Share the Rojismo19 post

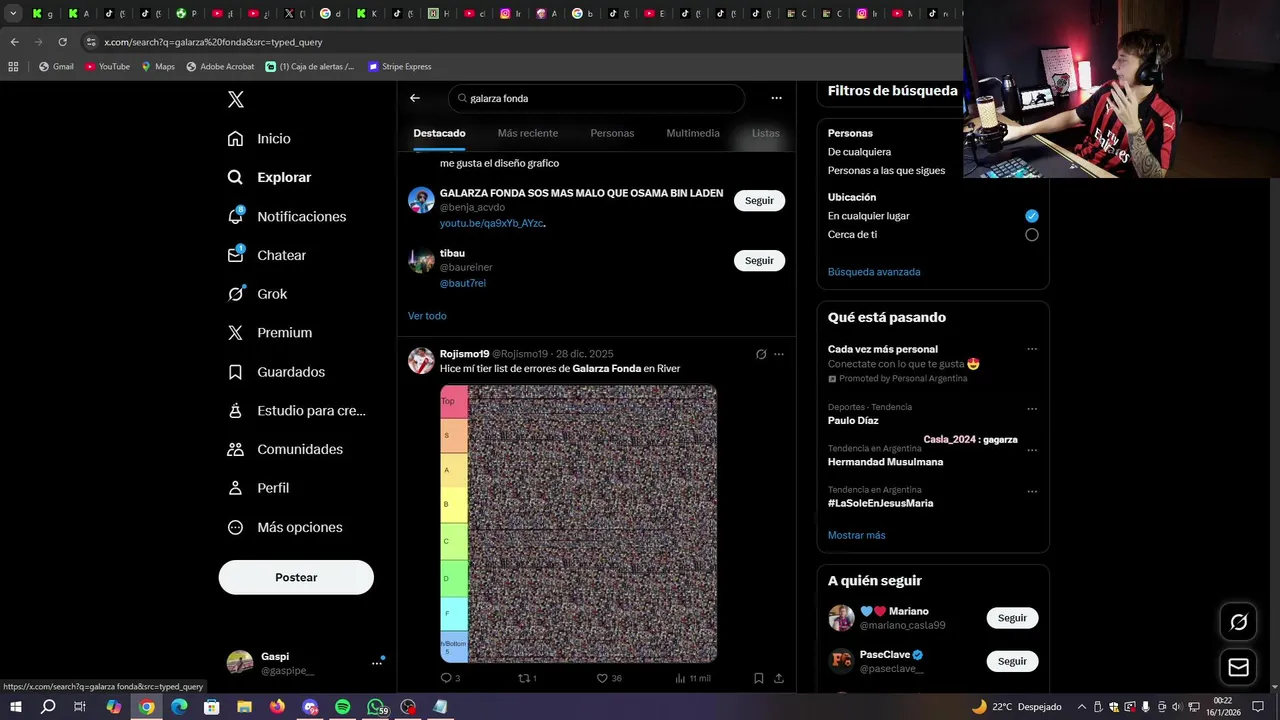coord(779,678)
